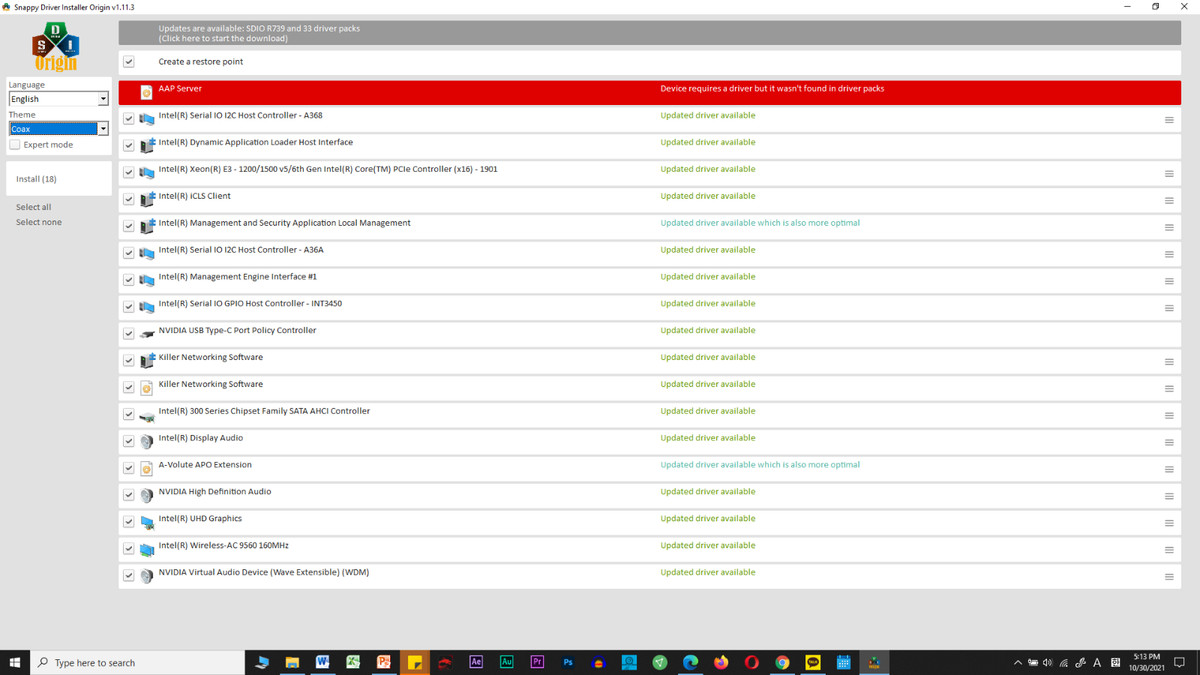Uncheck Intel Serial IO GPIO Host Controller checkbox
Image resolution: width=1200 pixels, height=675 pixels.
[129, 307]
